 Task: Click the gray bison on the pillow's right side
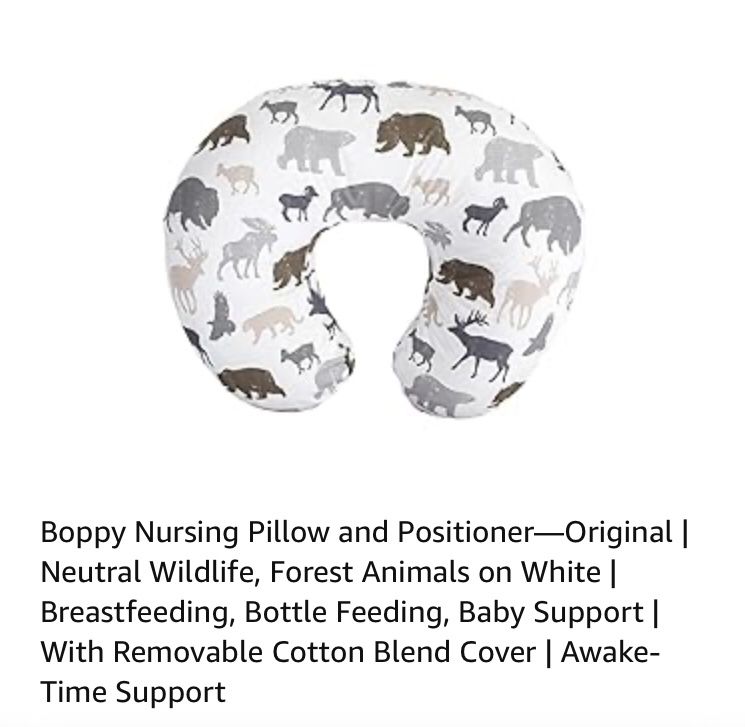tap(545, 224)
